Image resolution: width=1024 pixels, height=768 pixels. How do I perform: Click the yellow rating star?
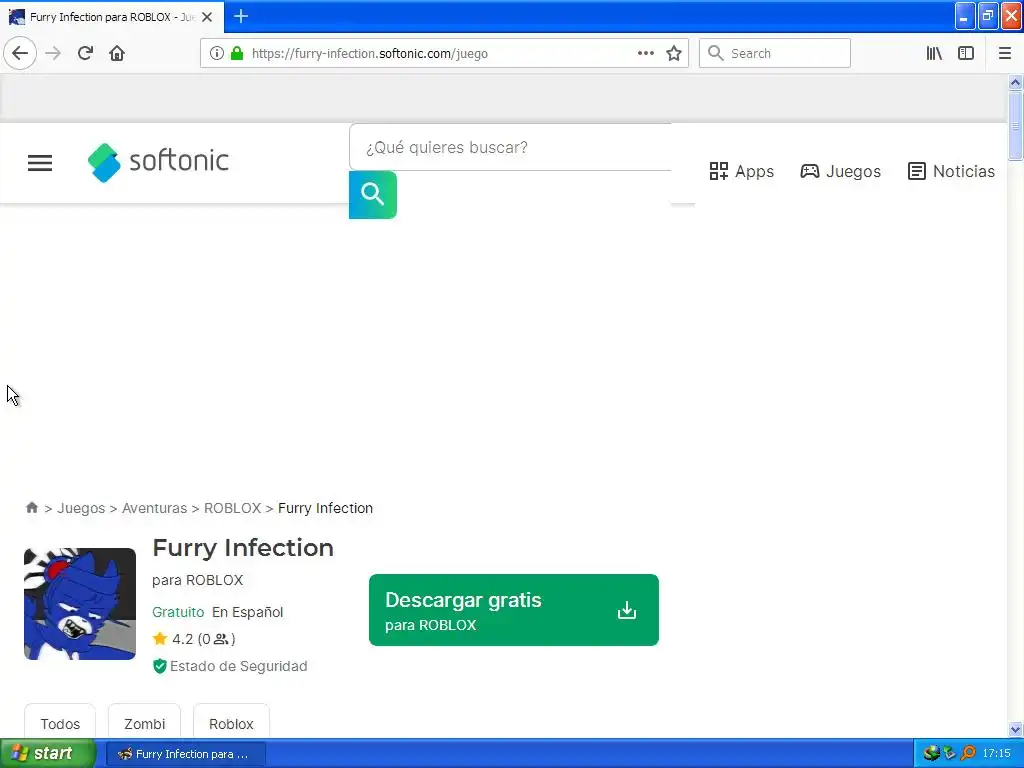pos(160,639)
